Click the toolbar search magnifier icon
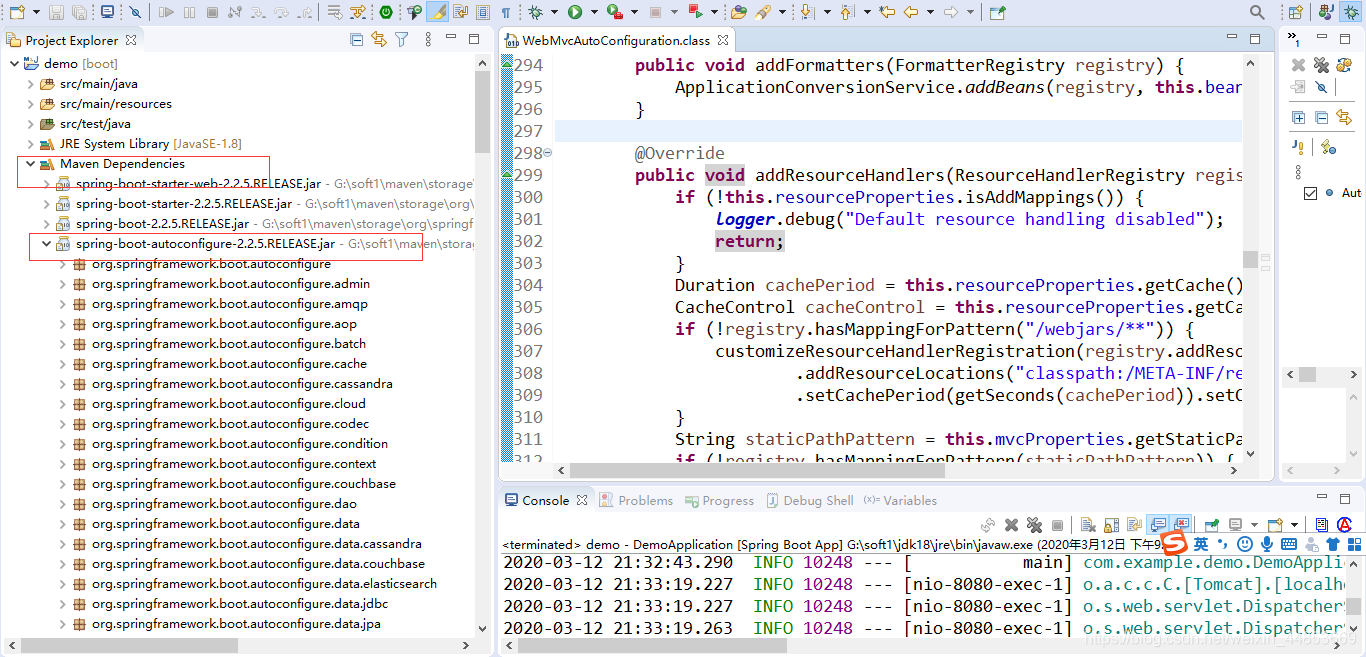 (1257, 12)
